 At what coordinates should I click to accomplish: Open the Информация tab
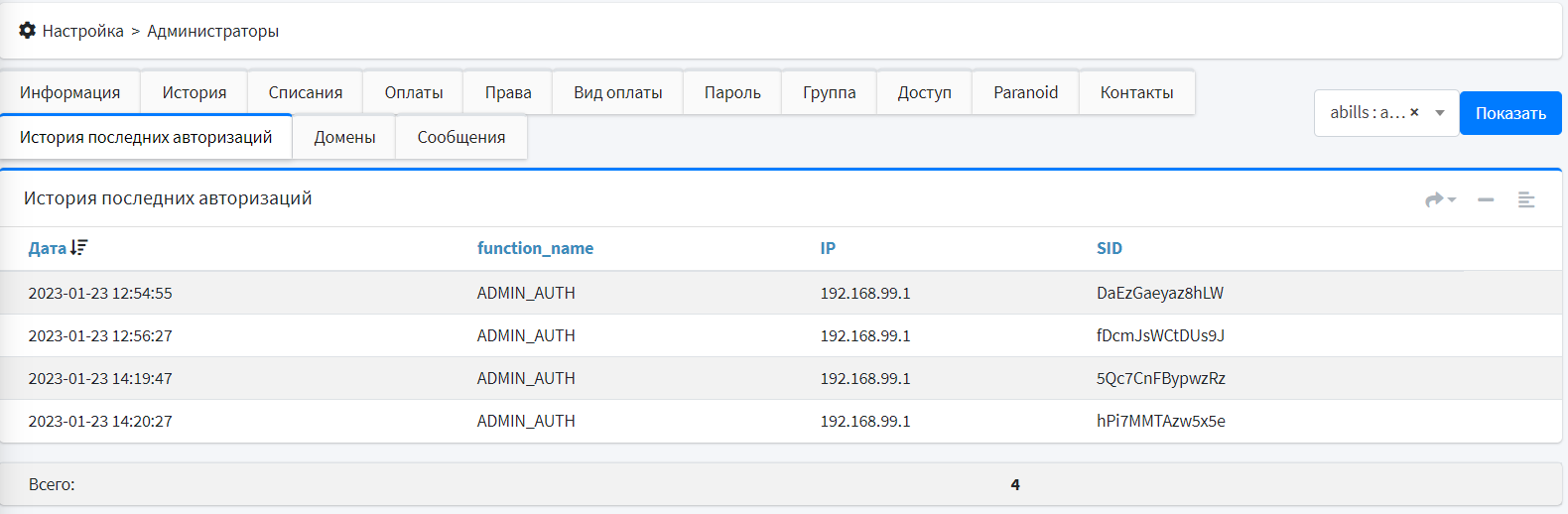[x=69, y=92]
